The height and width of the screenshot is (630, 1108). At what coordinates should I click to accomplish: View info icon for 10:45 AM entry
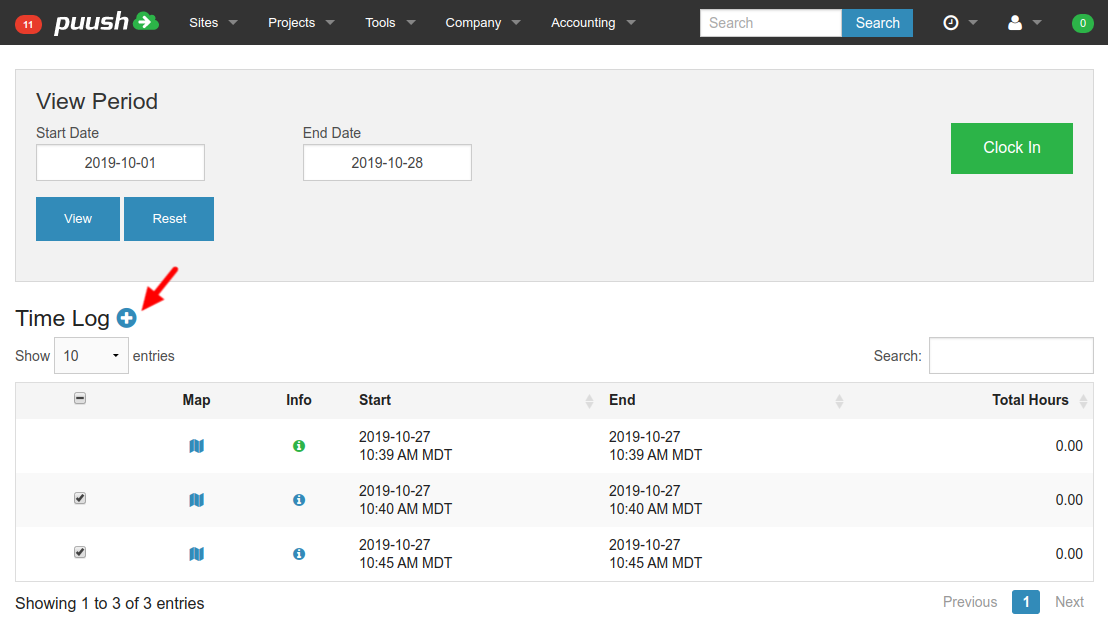click(299, 554)
